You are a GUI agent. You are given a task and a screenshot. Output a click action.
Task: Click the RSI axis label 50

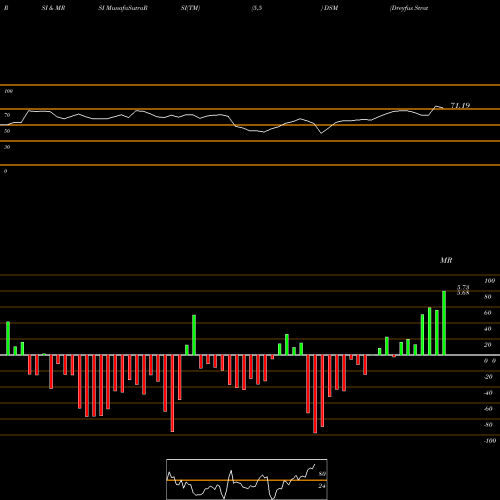pyautogui.click(x=7, y=131)
